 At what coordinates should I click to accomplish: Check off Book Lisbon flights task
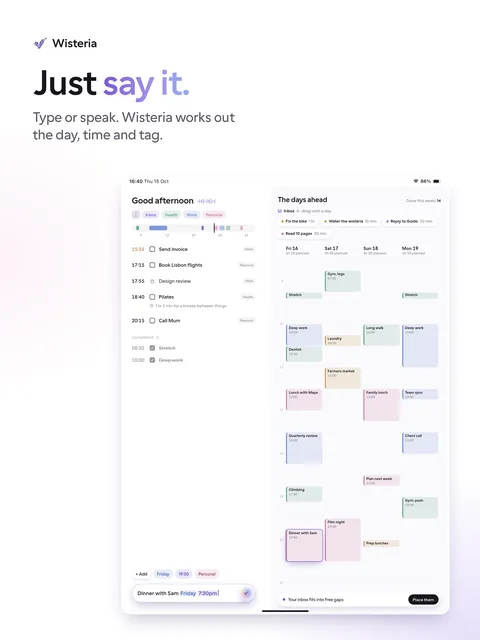(x=152, y=265)
